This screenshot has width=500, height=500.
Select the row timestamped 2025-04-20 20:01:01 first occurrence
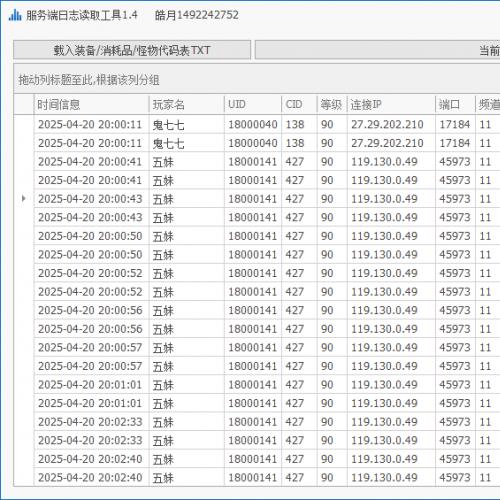click(267, 384)
